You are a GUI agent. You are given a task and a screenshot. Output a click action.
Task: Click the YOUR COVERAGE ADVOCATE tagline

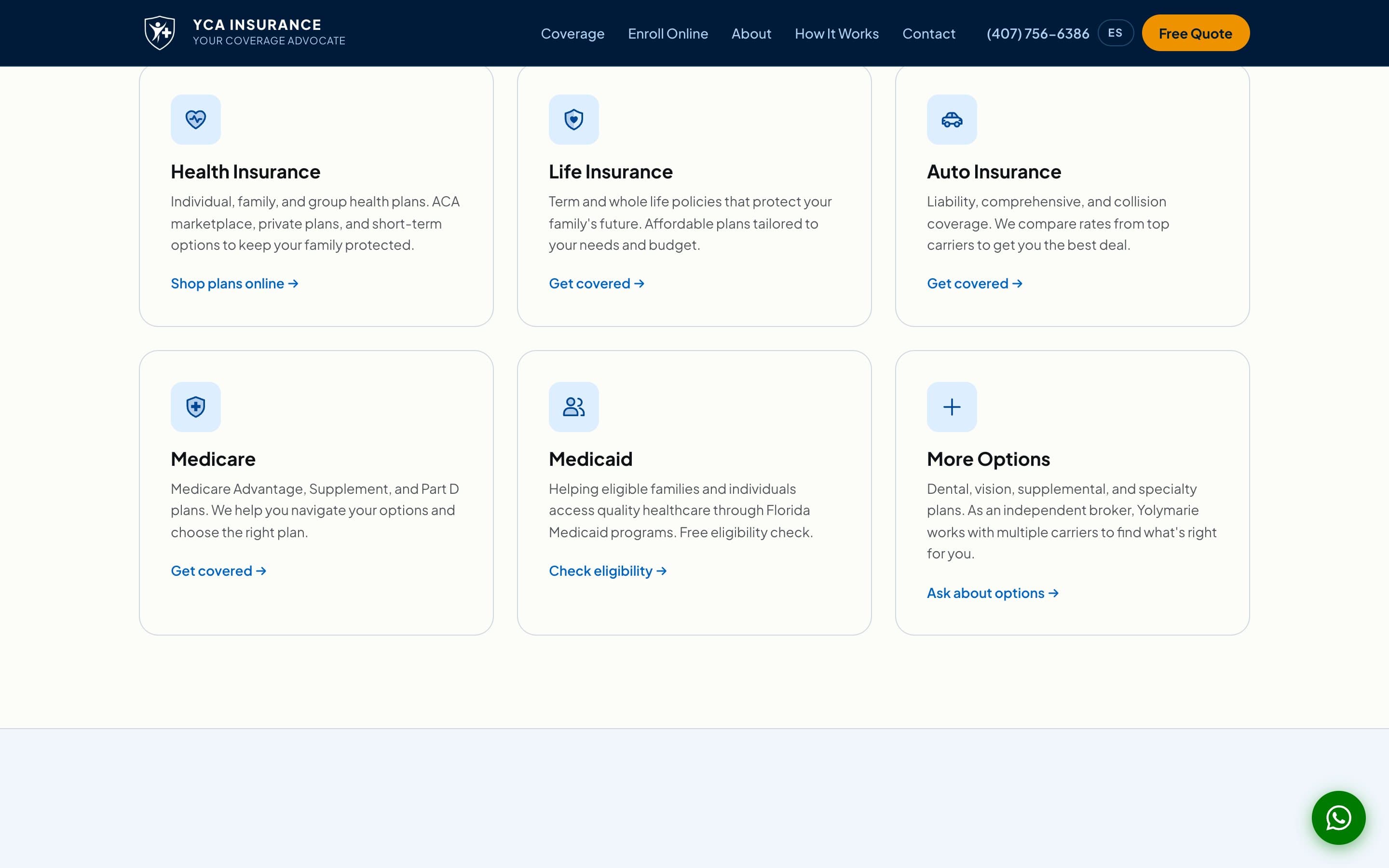coord(269,41)
